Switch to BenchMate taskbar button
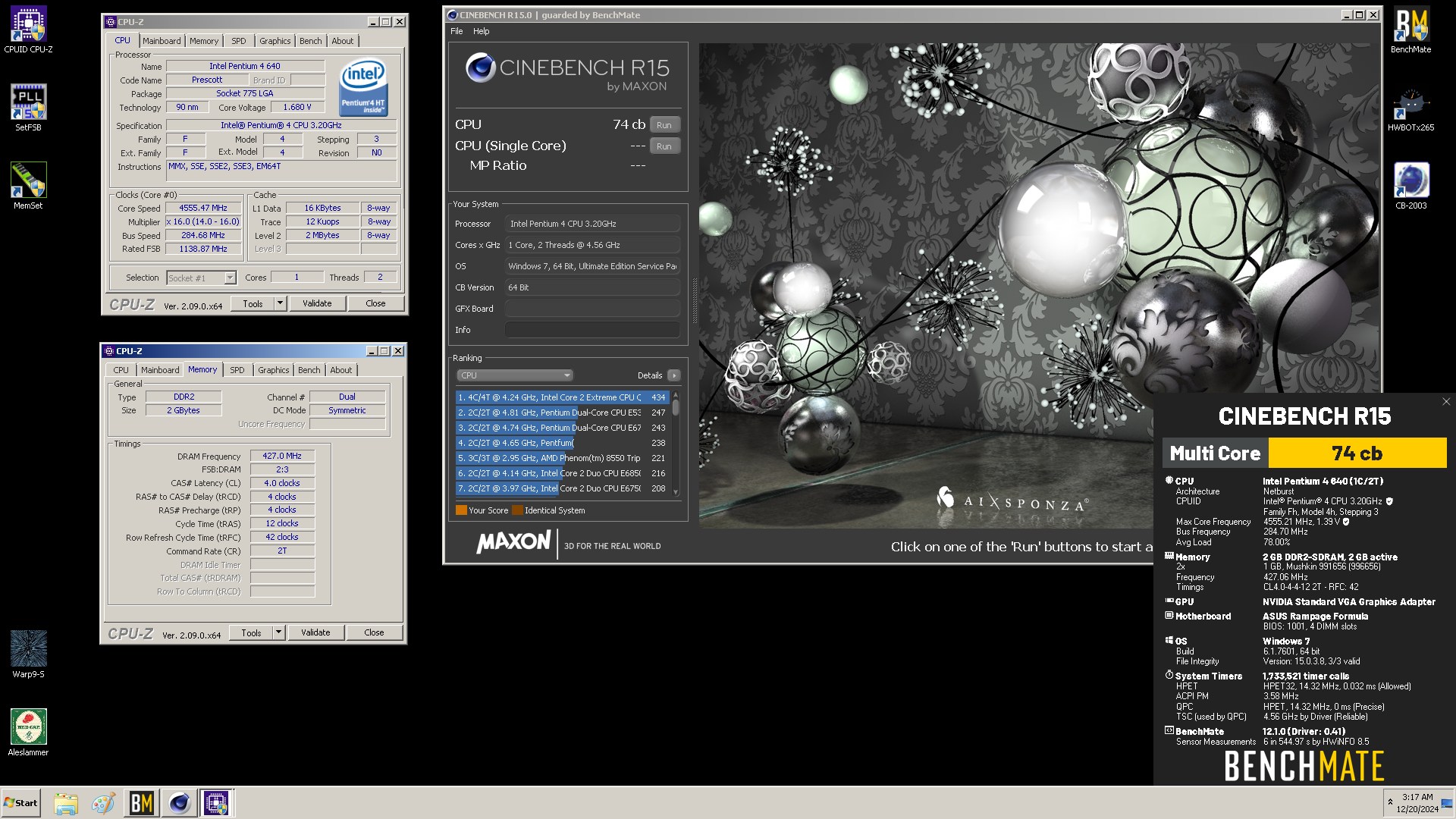This screenshot has width=1456, height=819. click(x=142, y=803)
